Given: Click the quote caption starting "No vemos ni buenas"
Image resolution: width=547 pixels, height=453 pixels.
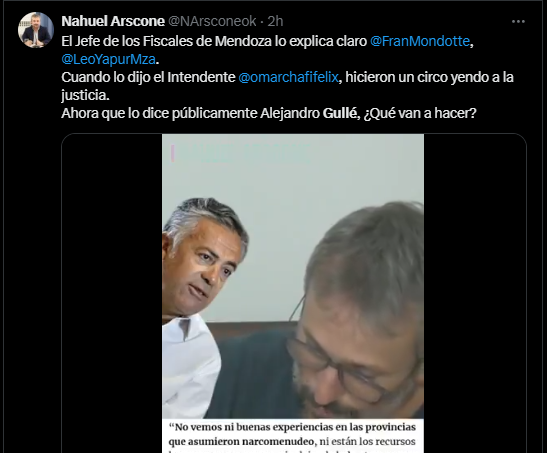Looking at the screenshot, I should [x=292, y=436].
